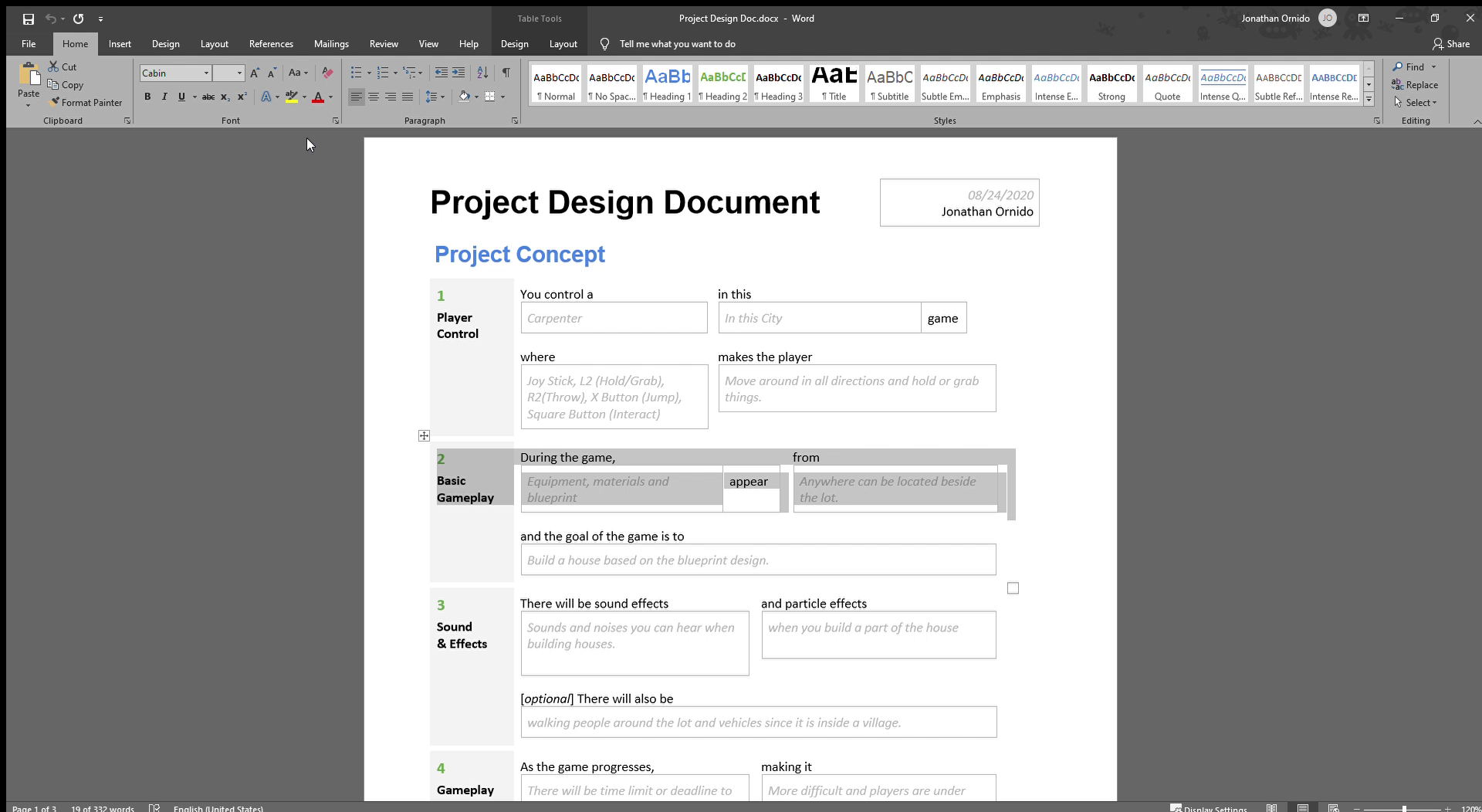The width and height of the screenshot is (1482, 812).
Task: Click the table move handle icon
Action: click(x=424, y=436)
